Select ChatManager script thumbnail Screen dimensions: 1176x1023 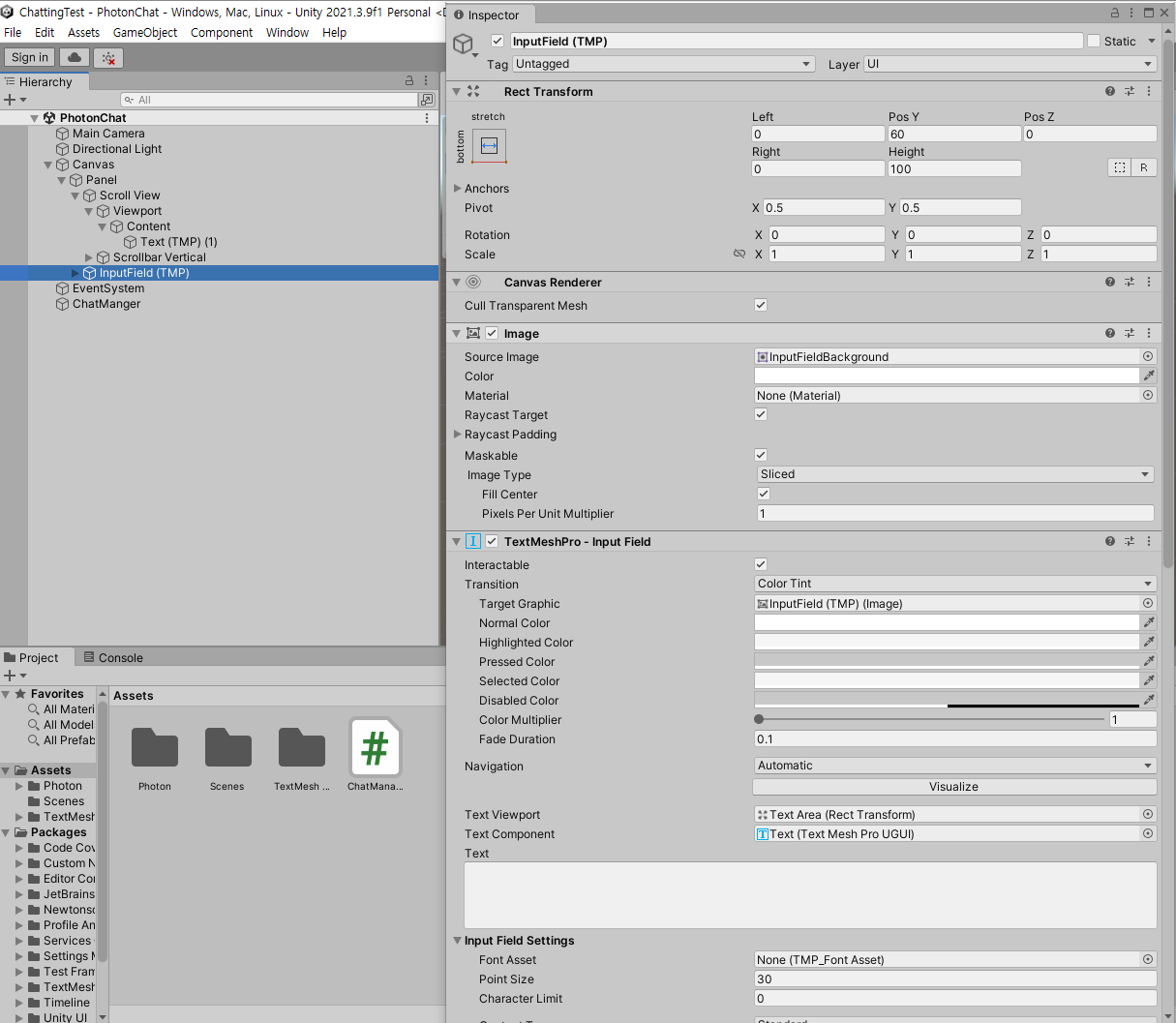tap(375, 747)
